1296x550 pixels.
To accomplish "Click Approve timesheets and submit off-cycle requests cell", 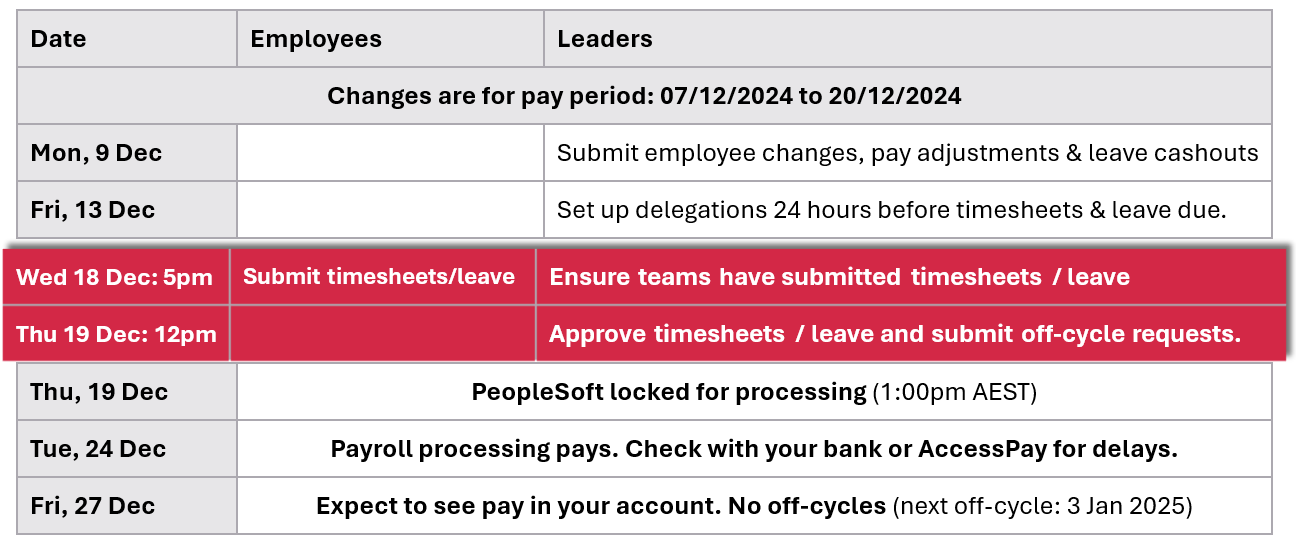I will [894, 334].
